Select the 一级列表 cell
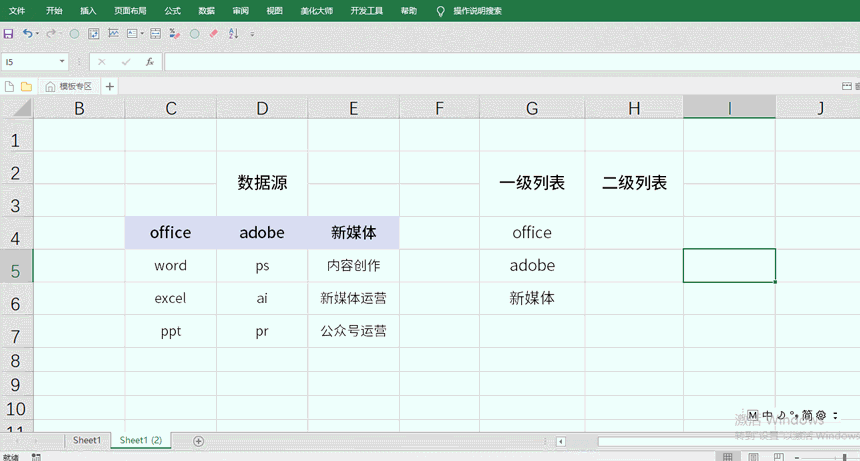860x461 pixels. tap(532, 183)
